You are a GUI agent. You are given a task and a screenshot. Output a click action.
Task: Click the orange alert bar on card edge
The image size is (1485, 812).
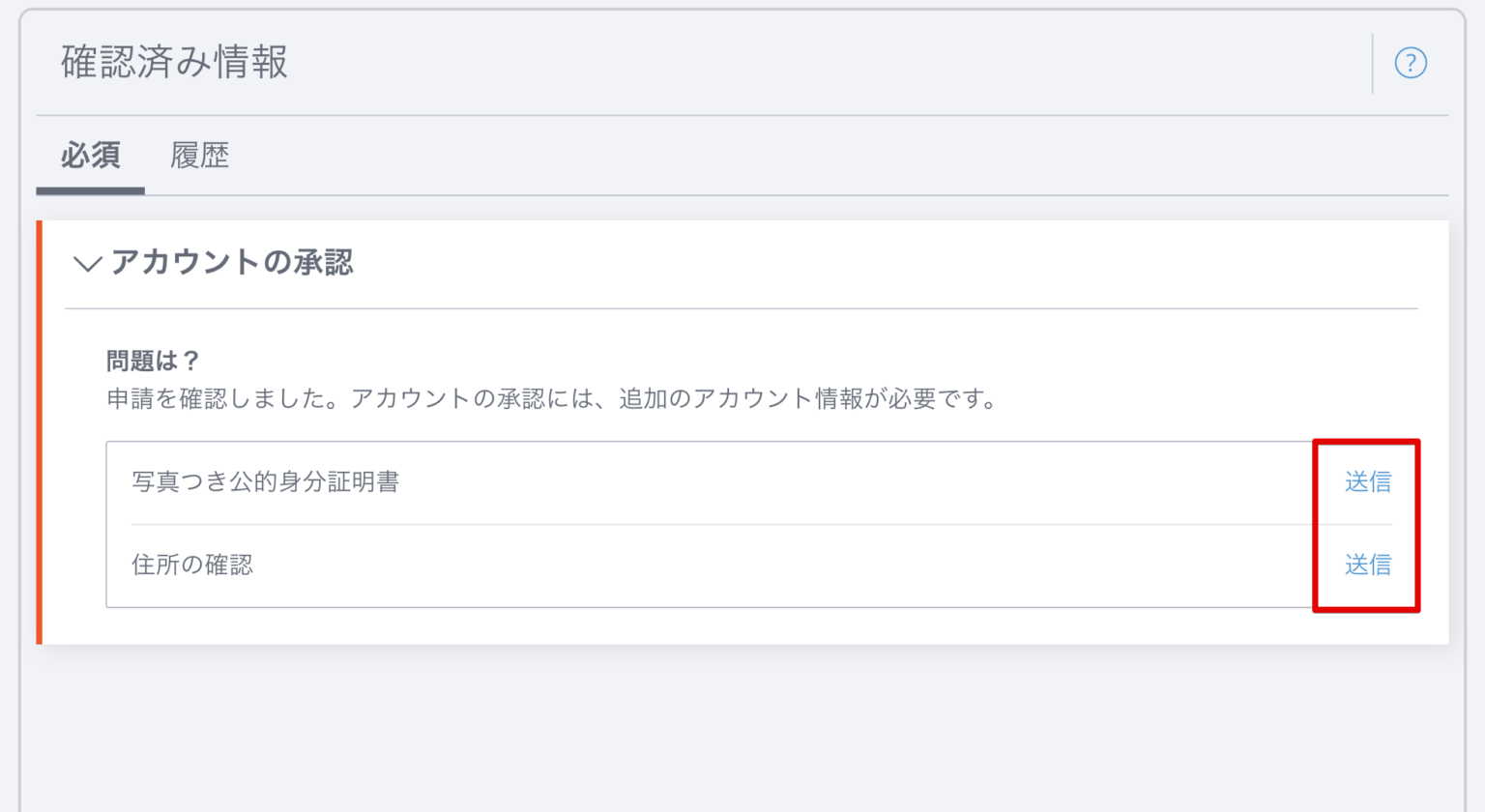pyautogui.click(x=40, y=432)
